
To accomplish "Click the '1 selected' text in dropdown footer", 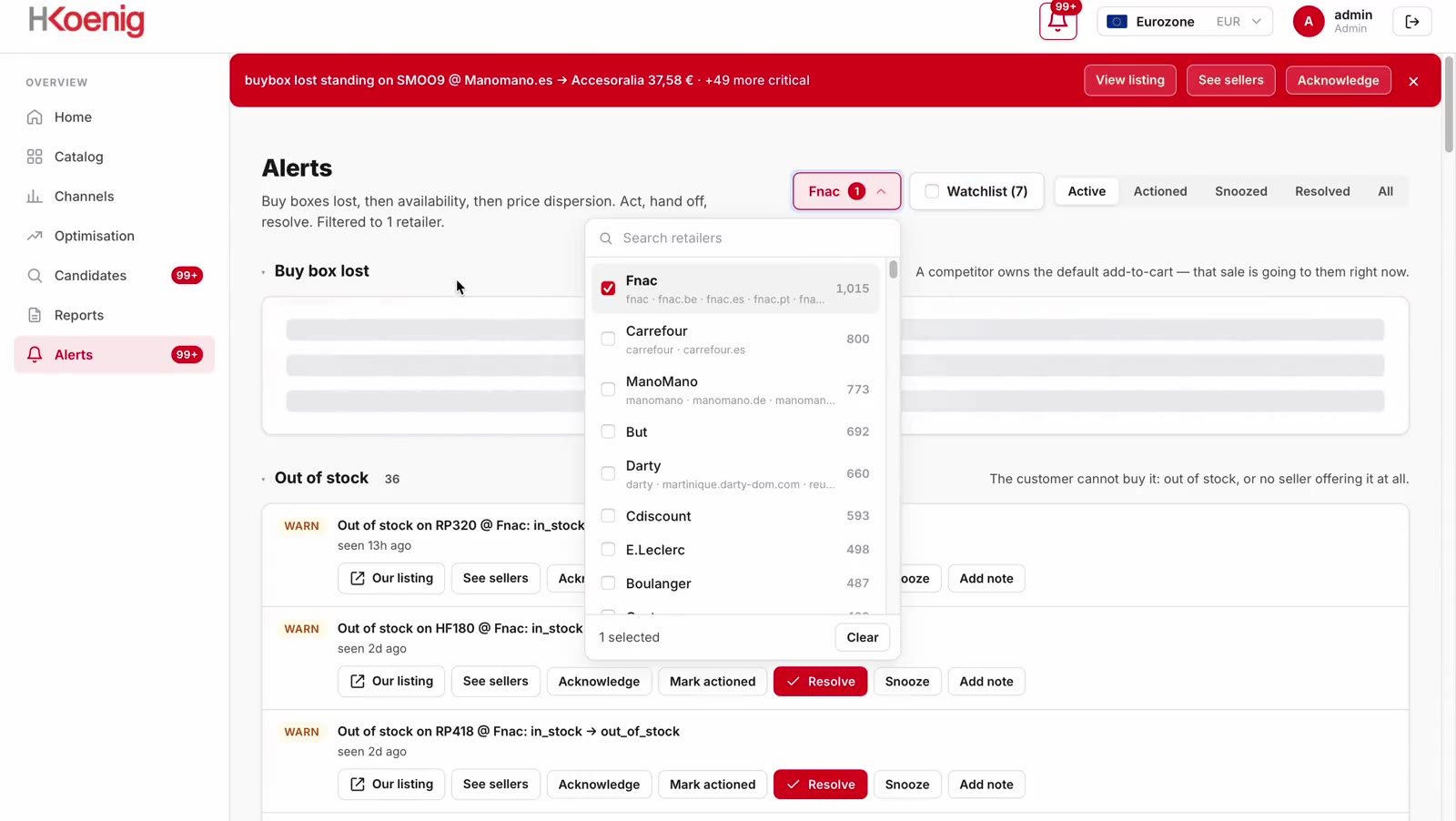I will (x=629, y=638).
